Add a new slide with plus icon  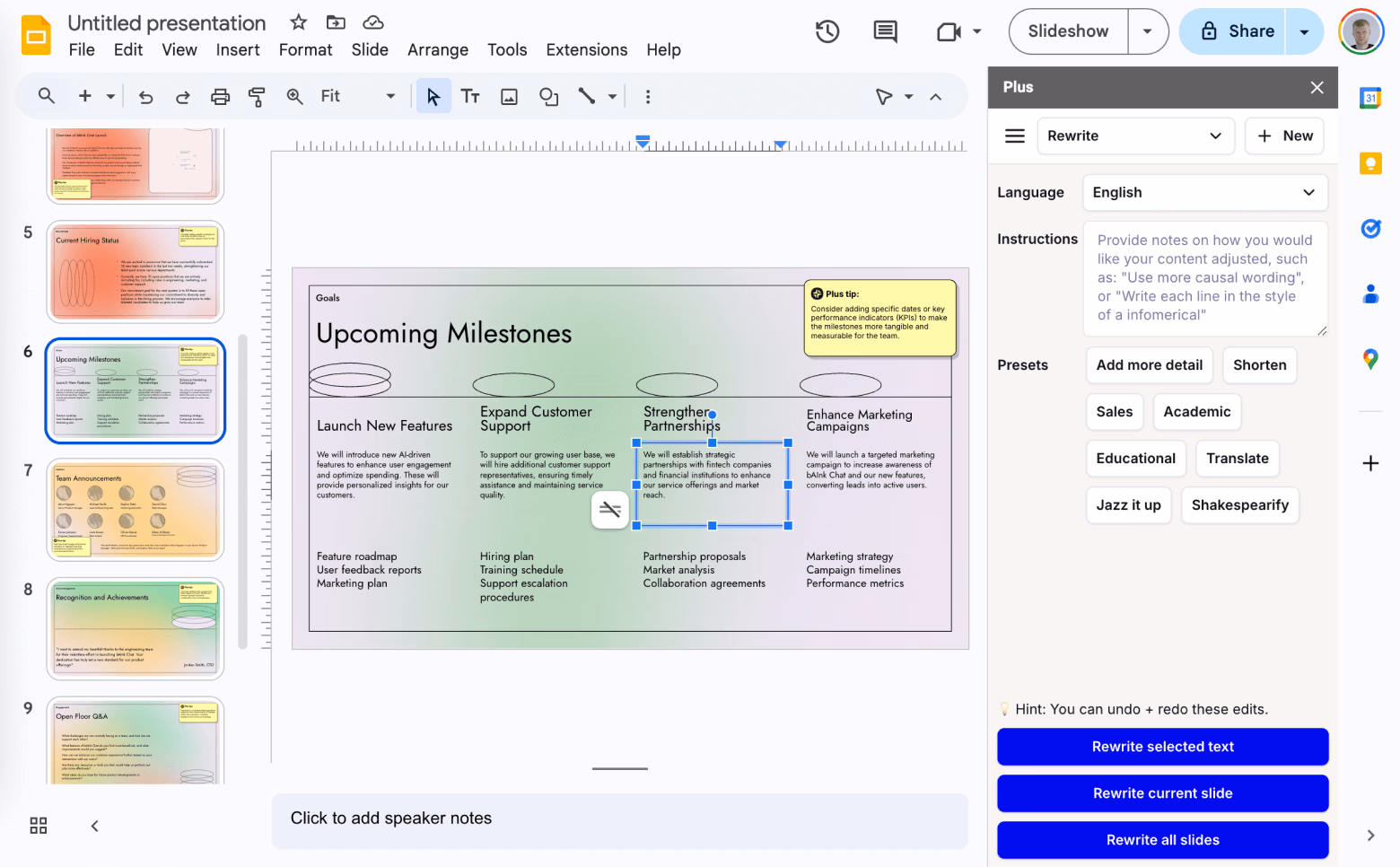pyautogui.click(x=85, y=96)
